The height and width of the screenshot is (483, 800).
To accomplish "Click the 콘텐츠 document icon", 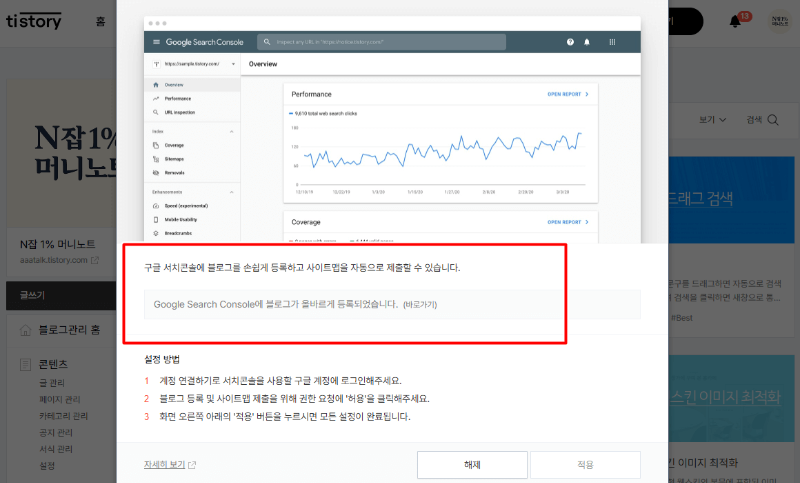I will [25, 364].
